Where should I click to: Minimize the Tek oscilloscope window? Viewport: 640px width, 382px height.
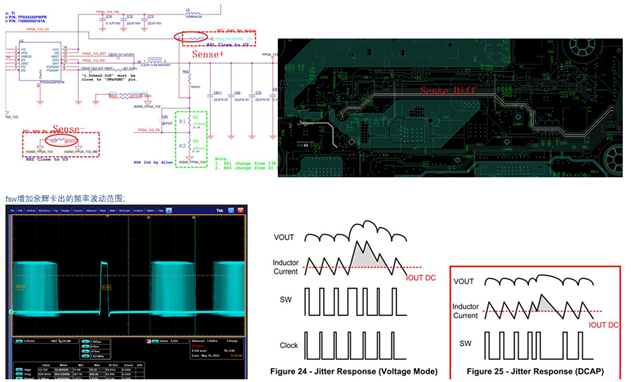231,211
